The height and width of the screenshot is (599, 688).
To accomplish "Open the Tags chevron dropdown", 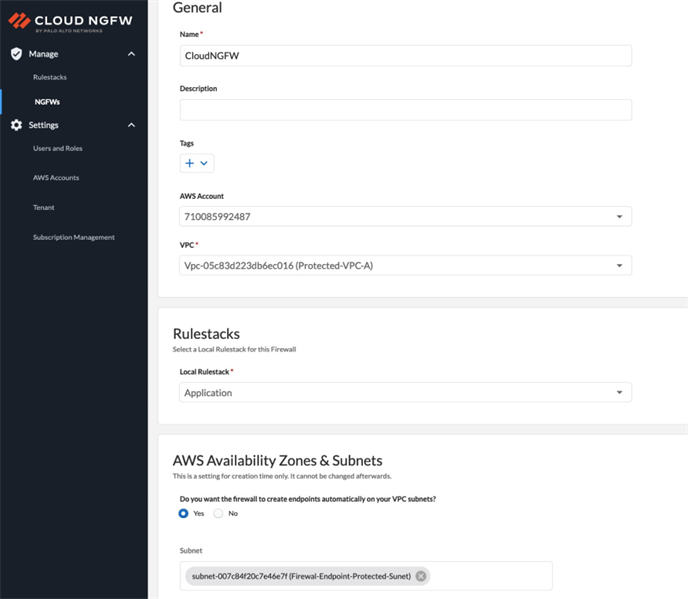I will click(x=205, y=163).
